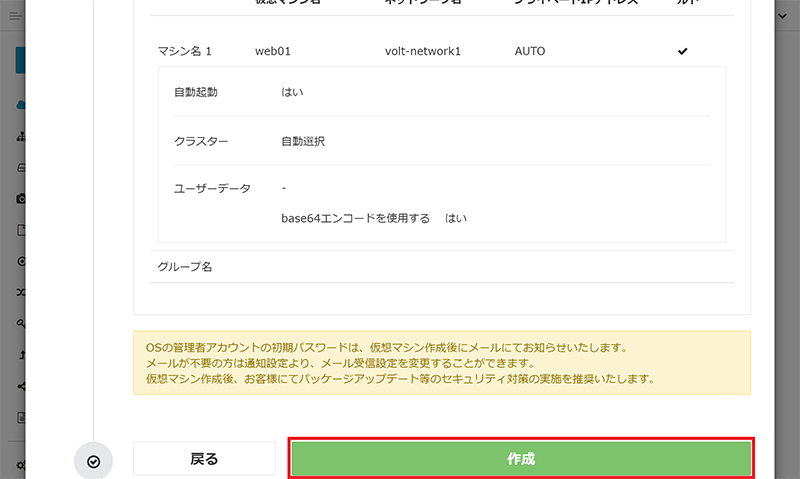Open the network sitemap icon in sidebar
The width and height of the screenshot is (800, 479).
21,136
